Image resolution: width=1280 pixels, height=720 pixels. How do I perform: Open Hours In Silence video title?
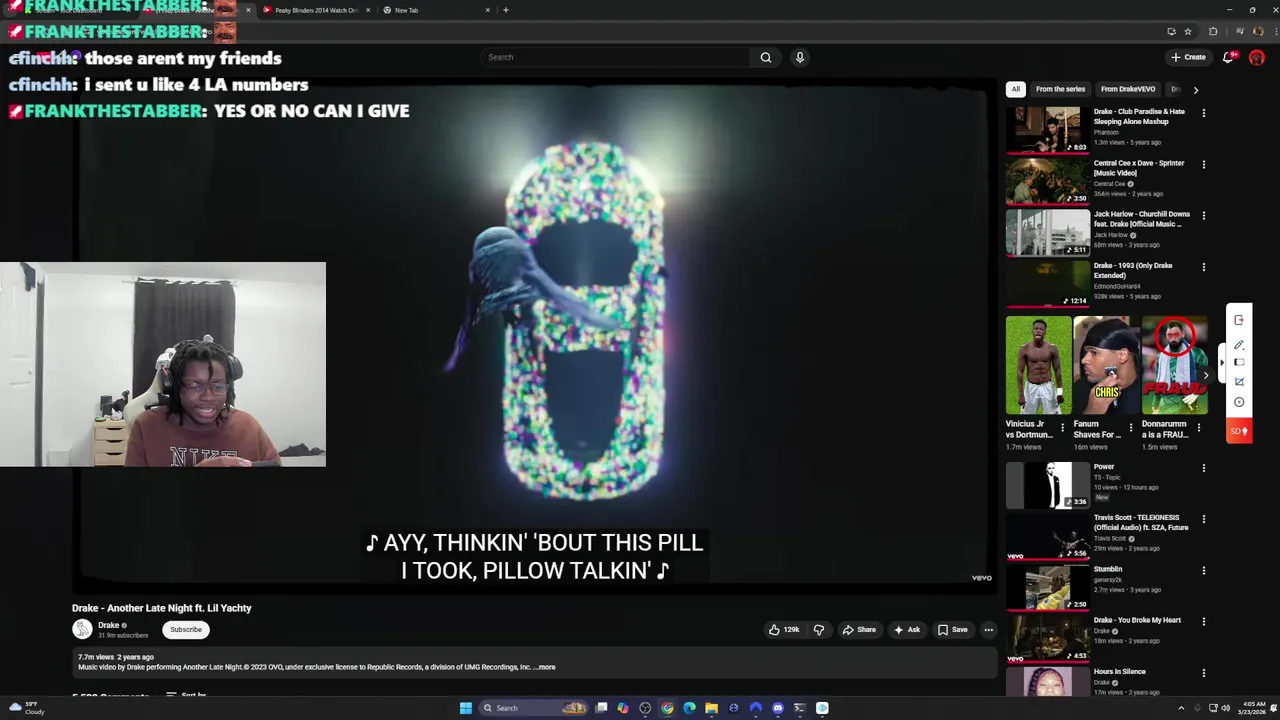click(1119, 671)
